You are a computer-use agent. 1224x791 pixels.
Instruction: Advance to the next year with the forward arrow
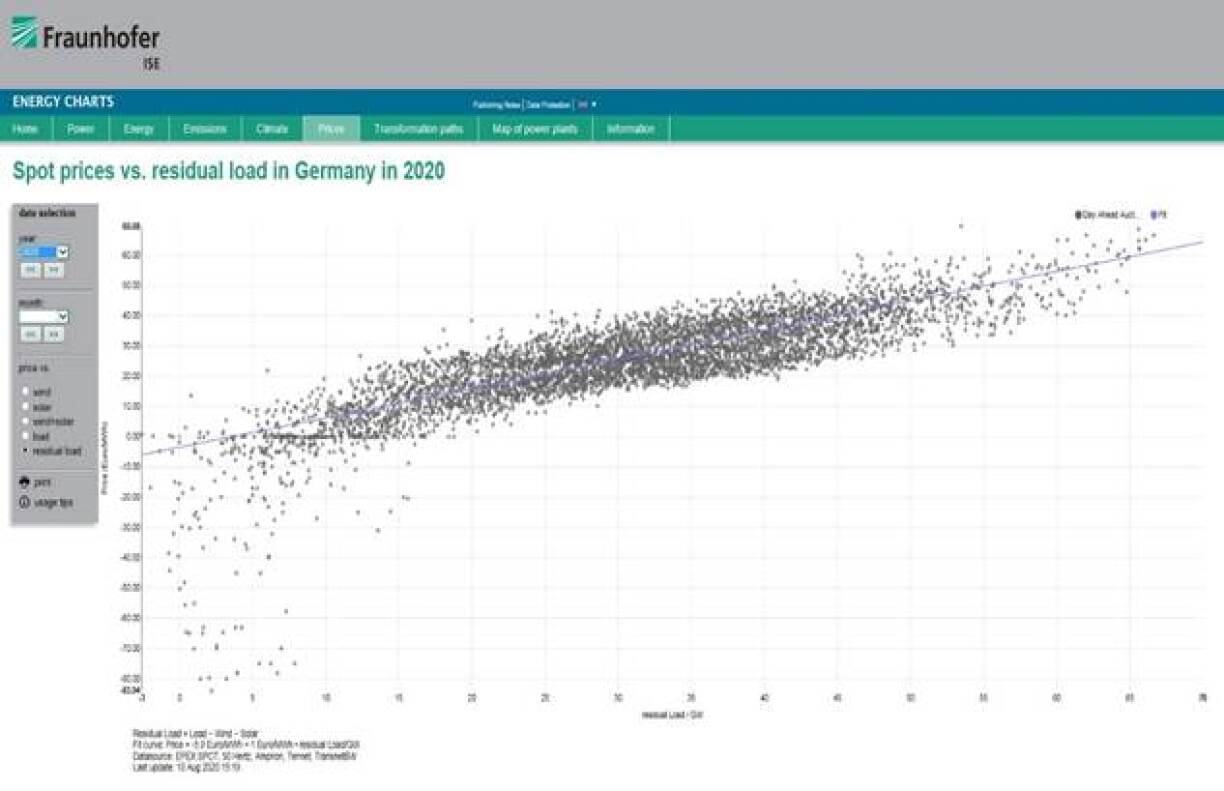point(54,270)
